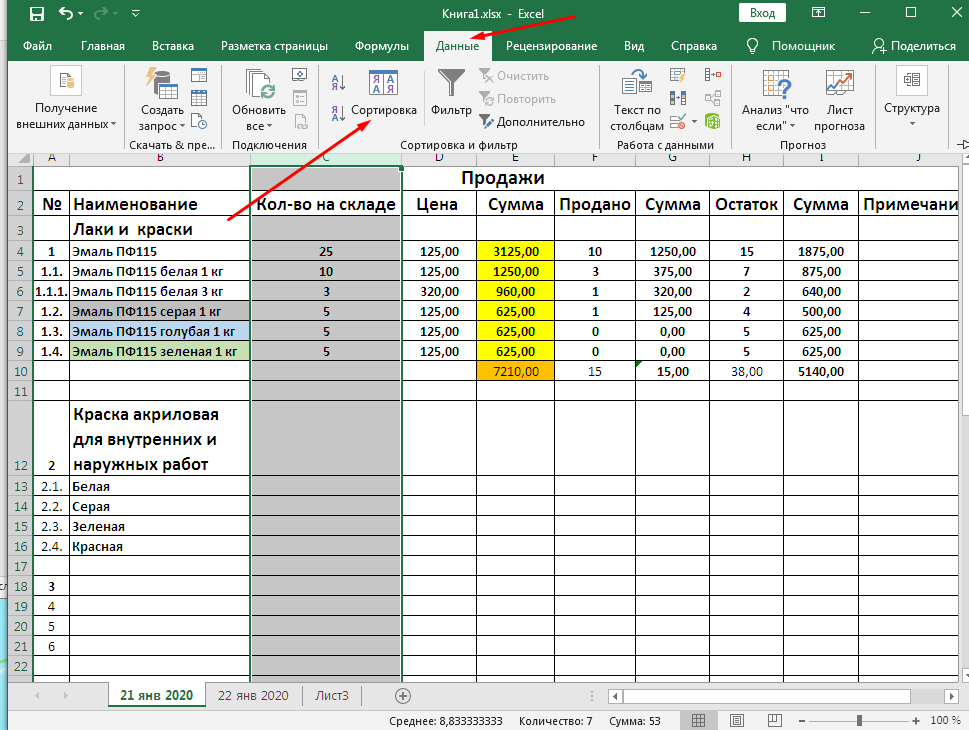Open the Разметка страницы tab
The height and width of the screenshot is (730, 969).
point(274,46)
